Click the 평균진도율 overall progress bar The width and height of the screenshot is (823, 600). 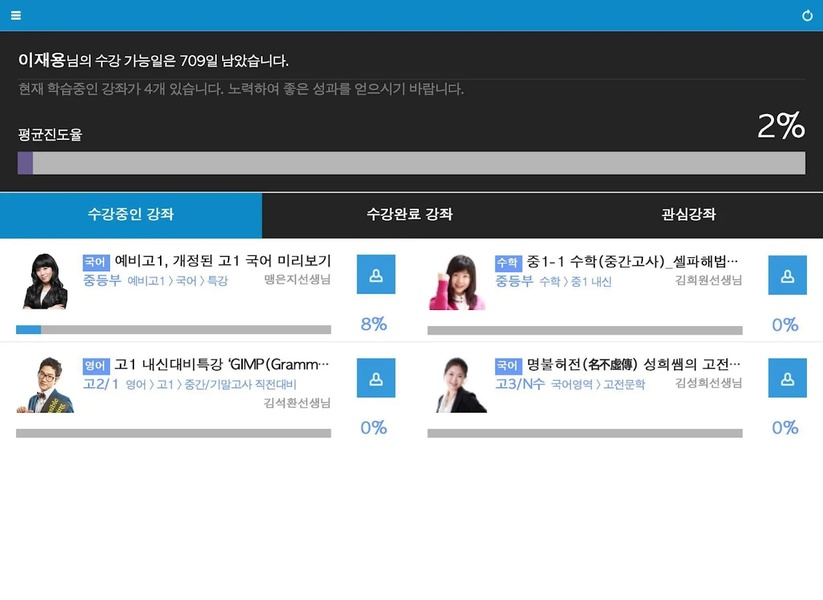(412, 163)
